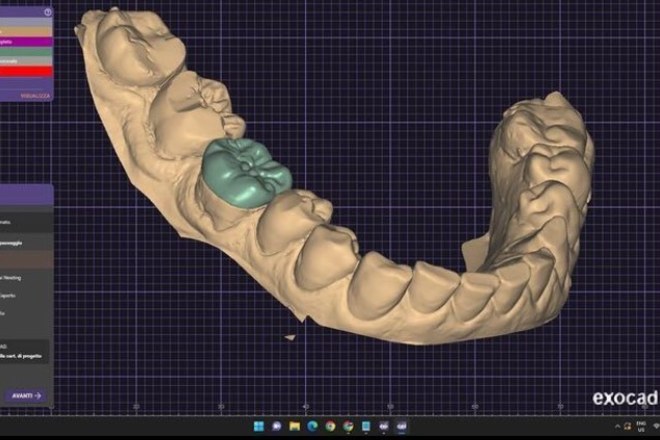Launch Microsoft Edge from the taskbar
Image resolution: width=660 pixels, height=440 pixels.
[312, 427]
